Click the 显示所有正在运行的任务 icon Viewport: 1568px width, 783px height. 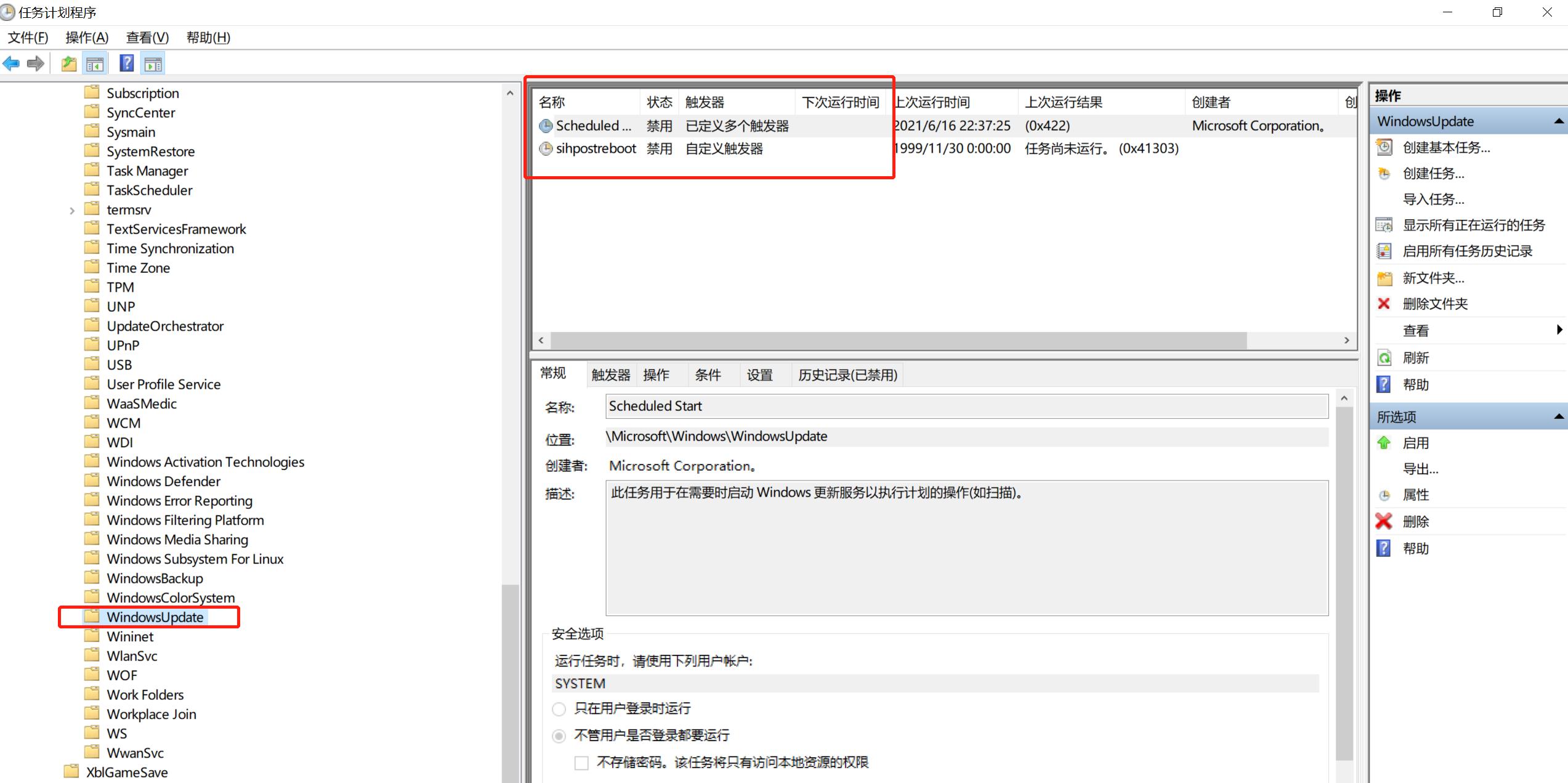click(x=1384, y=224)
